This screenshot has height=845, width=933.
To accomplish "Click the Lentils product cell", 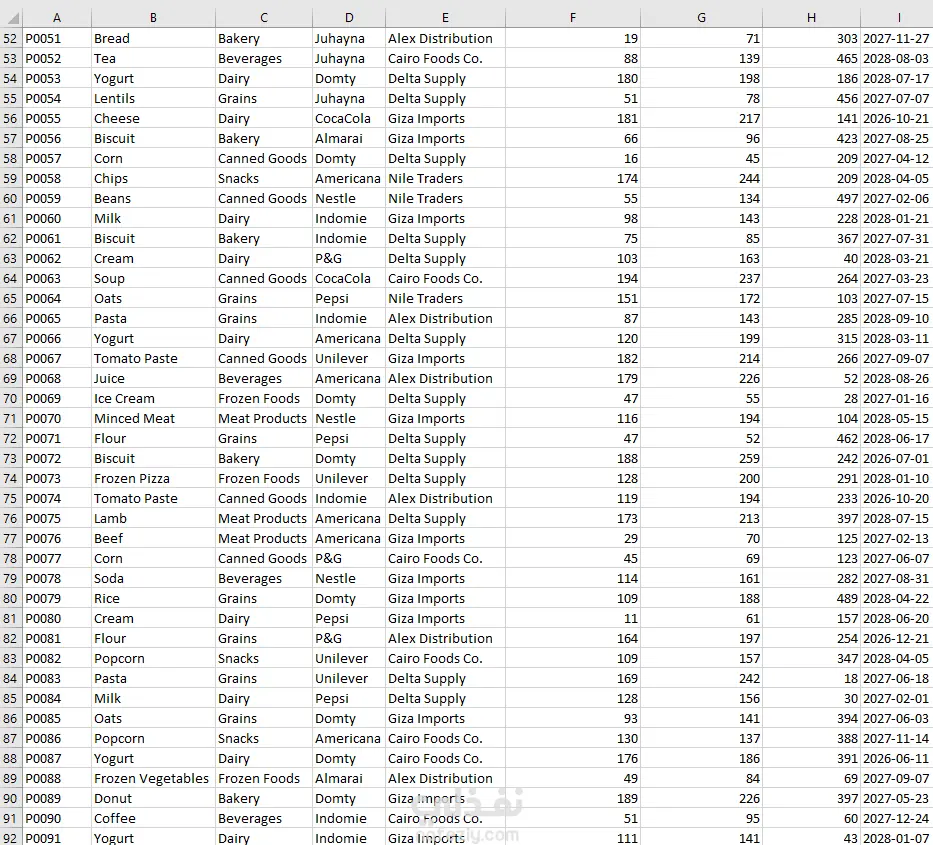I will (154, 99).
